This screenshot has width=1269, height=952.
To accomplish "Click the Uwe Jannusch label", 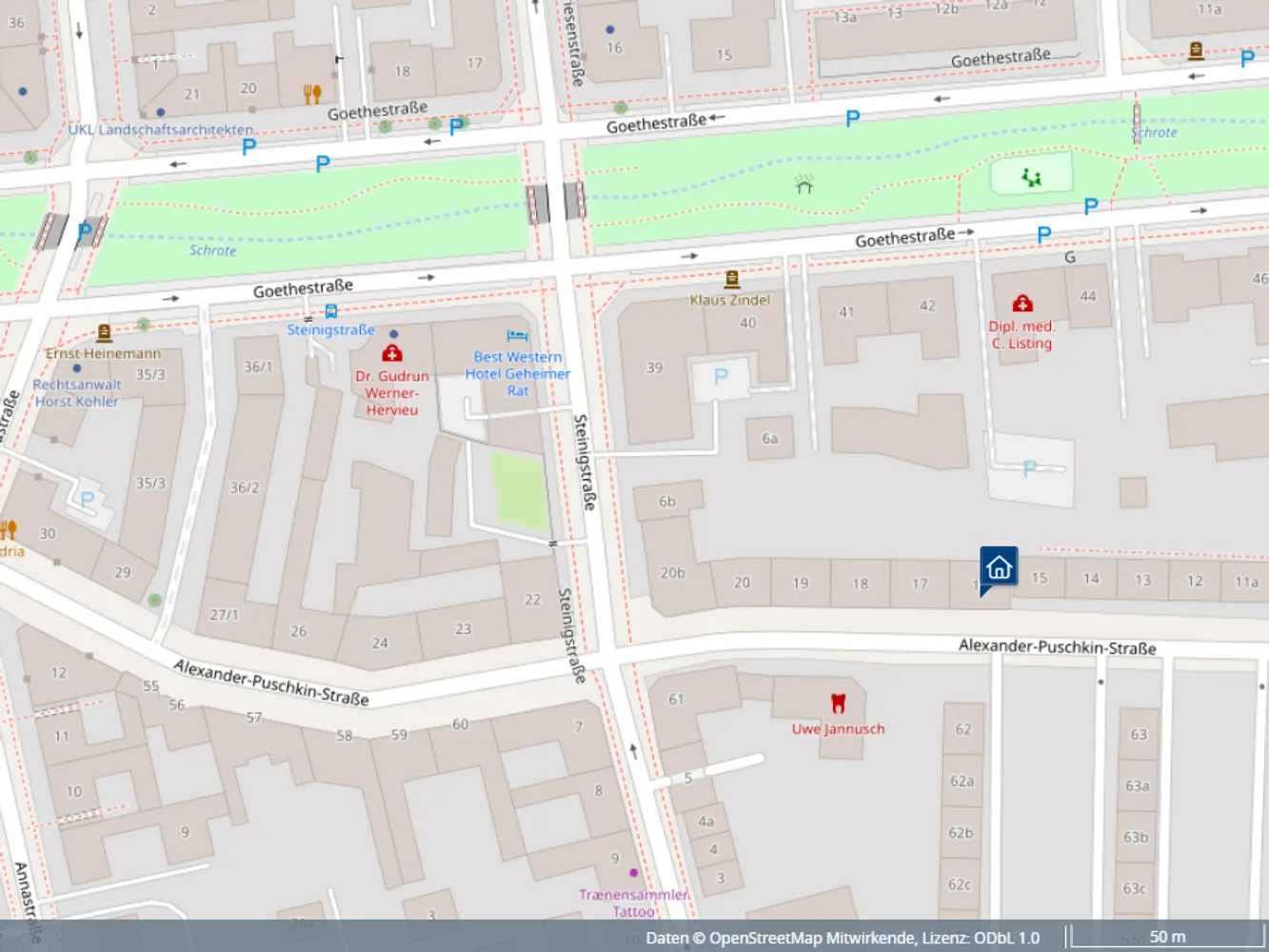I will (x=838, y=728).
